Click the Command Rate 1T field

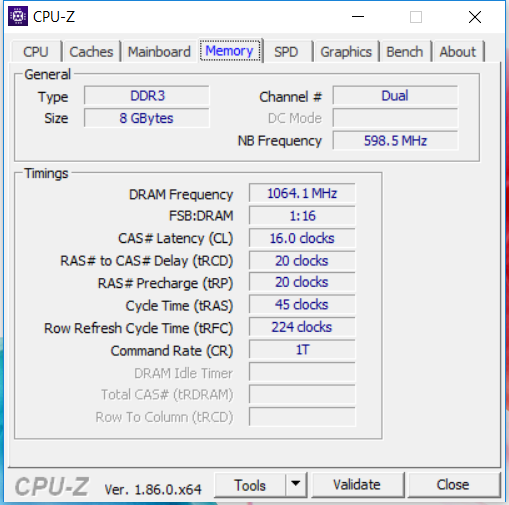tap(302, 350)
